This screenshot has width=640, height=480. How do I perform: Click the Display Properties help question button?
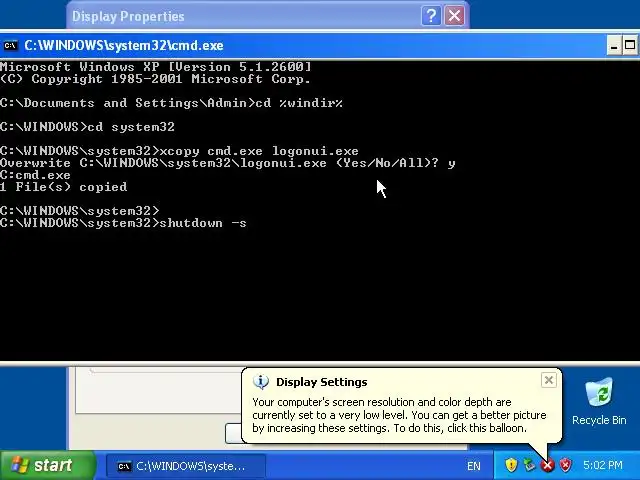pos(431,16)
